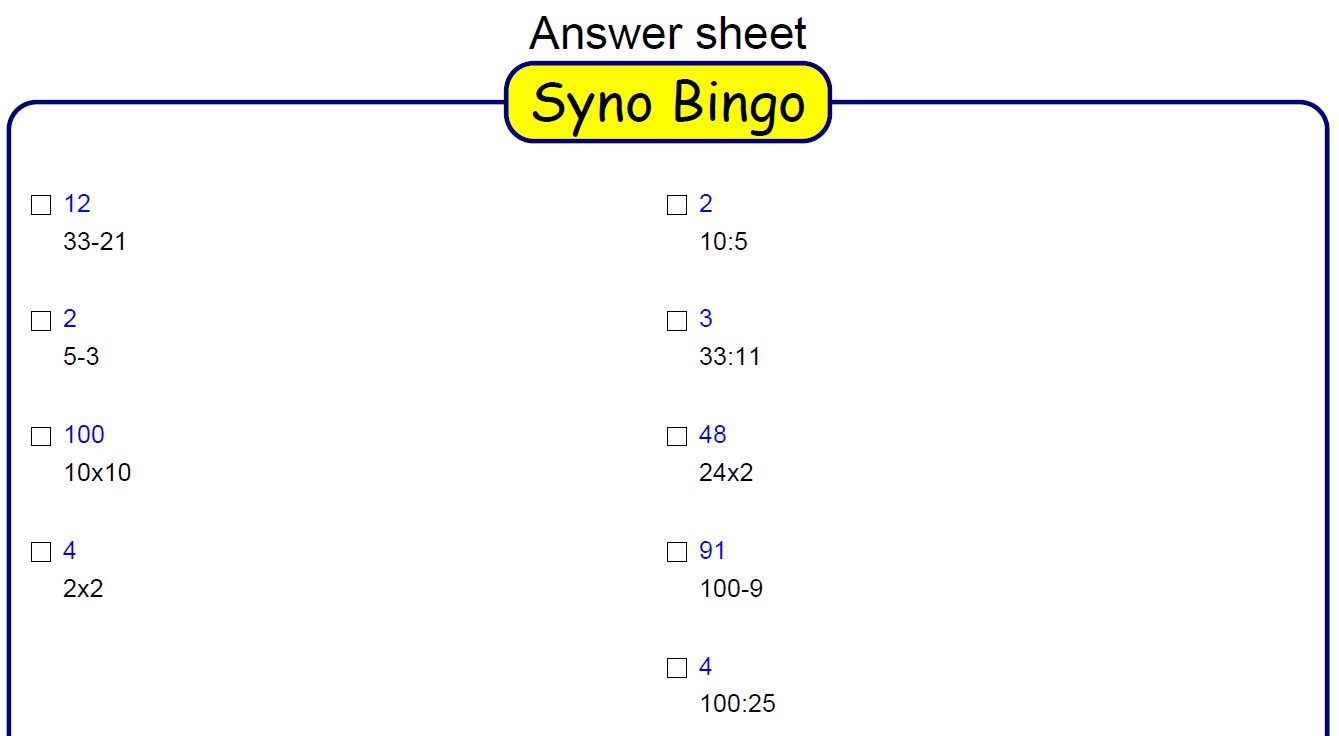
Task: Check the box beside the 10:5 answer
Action: point(677,205)
